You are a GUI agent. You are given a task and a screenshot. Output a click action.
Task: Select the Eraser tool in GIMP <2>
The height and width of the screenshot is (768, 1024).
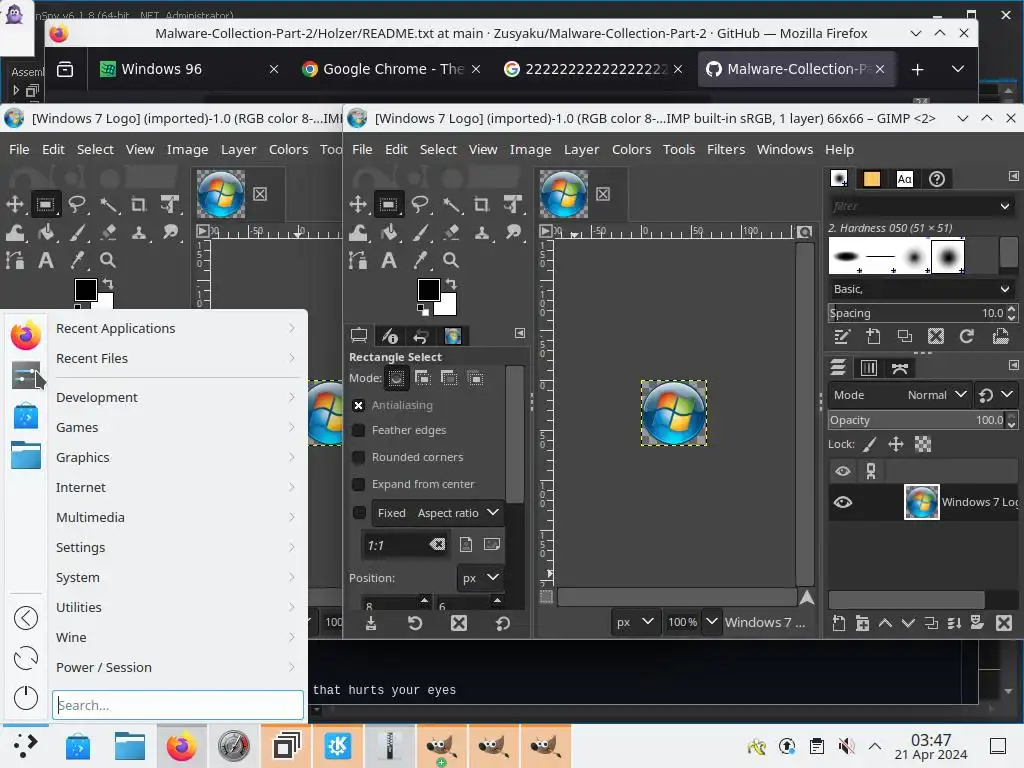(451, 232)
